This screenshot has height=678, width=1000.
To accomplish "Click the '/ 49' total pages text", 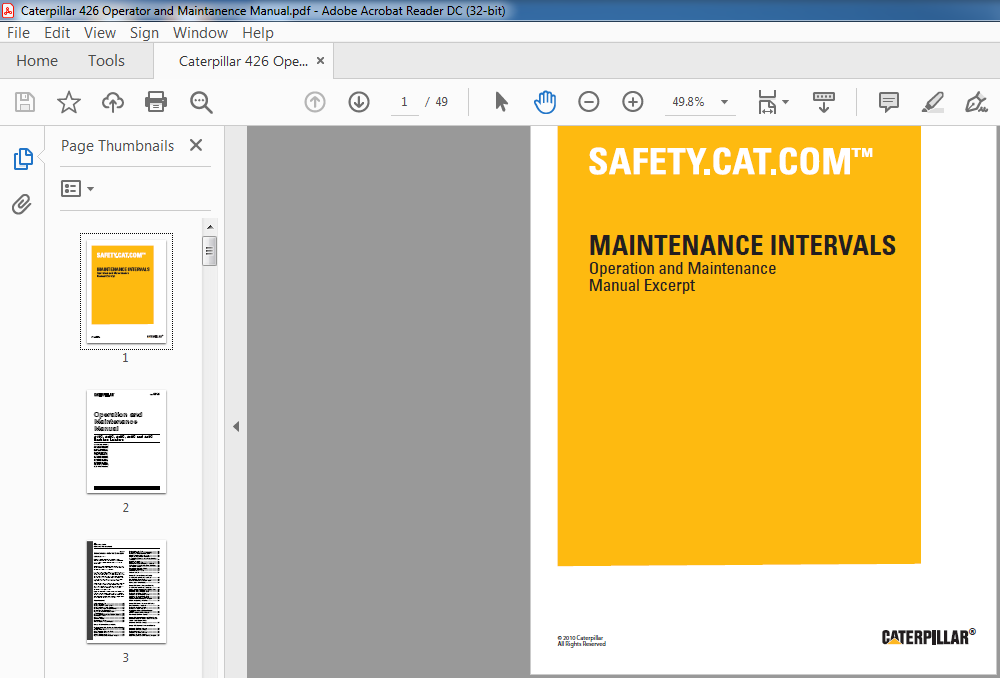I will tap(437, 102).
